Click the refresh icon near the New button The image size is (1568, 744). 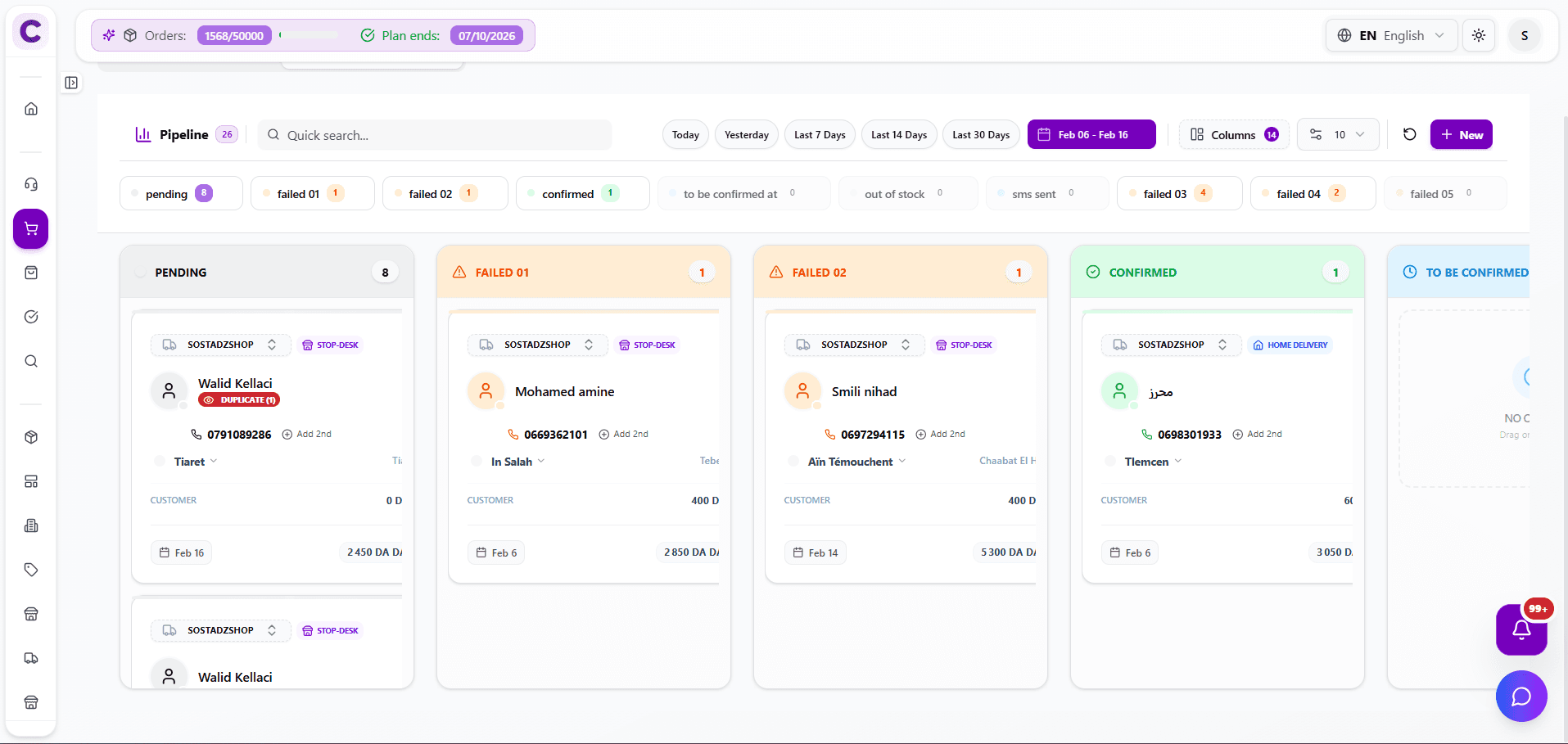pos(1409,134)
